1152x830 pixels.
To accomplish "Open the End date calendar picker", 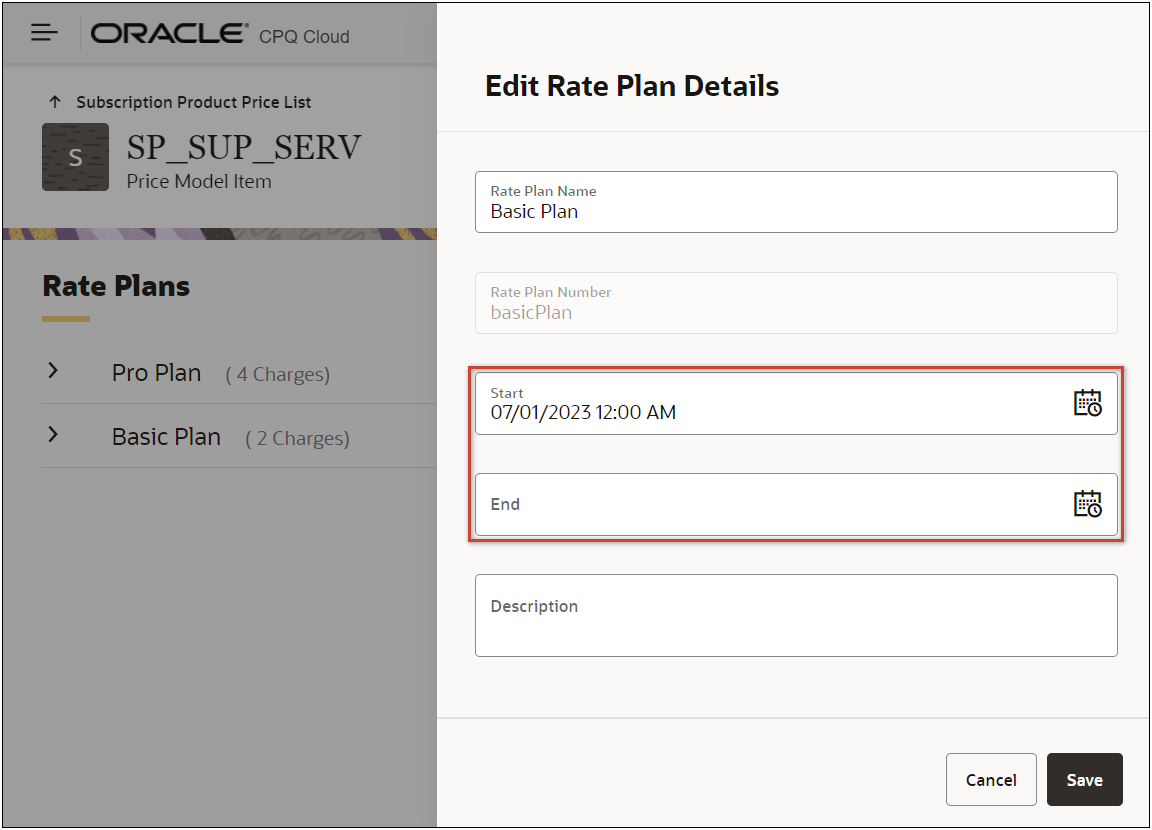I will tap(1087, 504).
